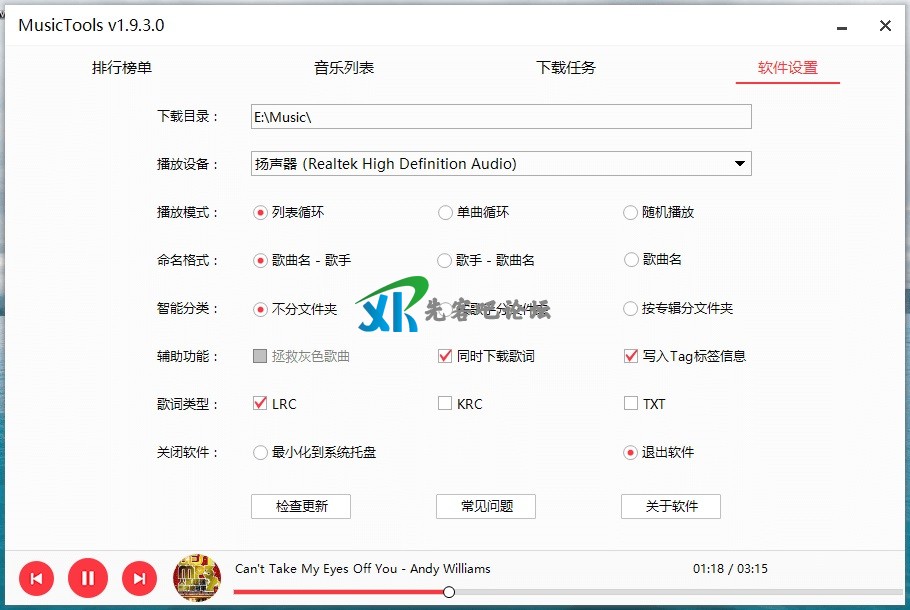Screen dimensions: 910x610
Task: Choose 最小化到系统托盘 on close
Action: click(x=261, y=452)
